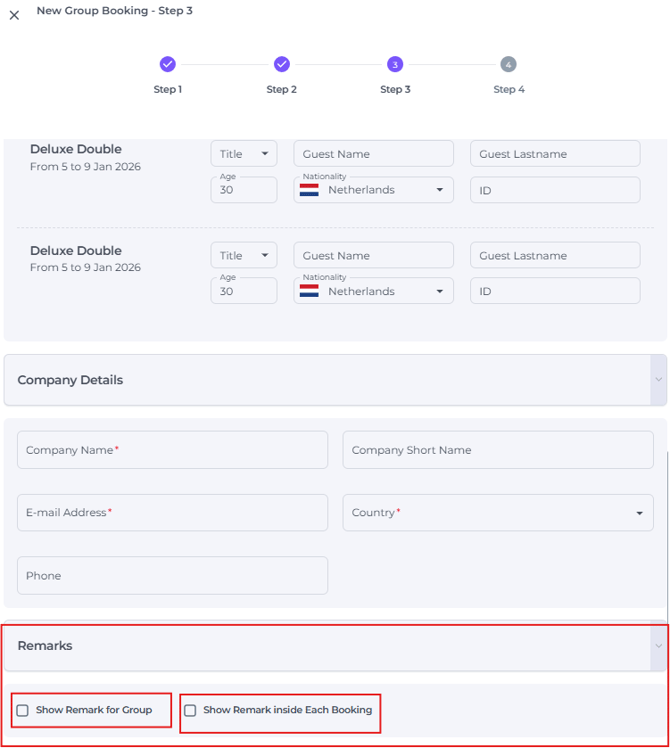The width and height of the screenshot is (670, 748).
Task: Collapse the Remarks section
Action: click(657, 646)
